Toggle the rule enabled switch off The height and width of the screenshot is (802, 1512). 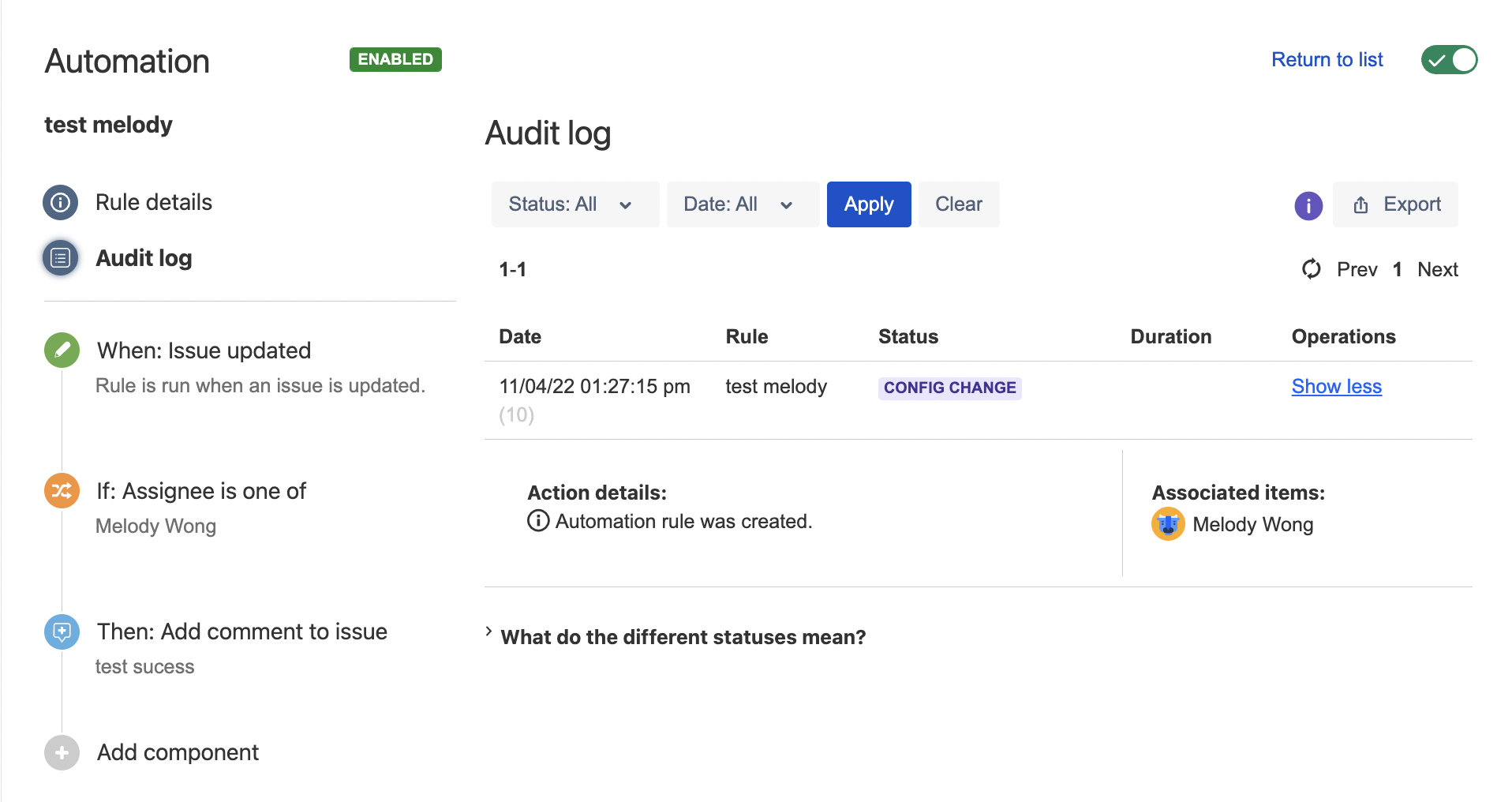pyautogui.click(x=1449, y=60)
